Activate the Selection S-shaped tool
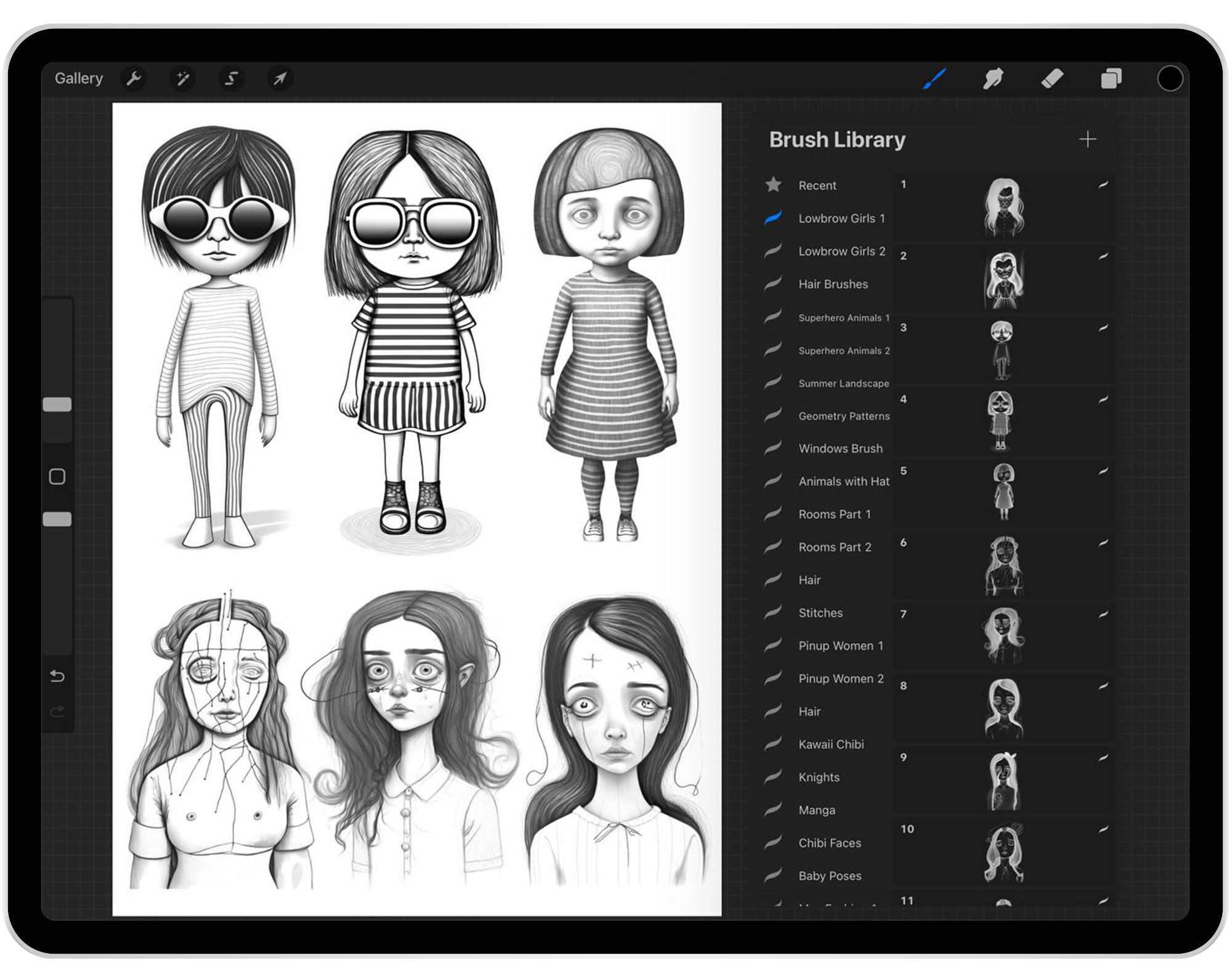This screenshot has width=1232, height=979. point(231,79)
